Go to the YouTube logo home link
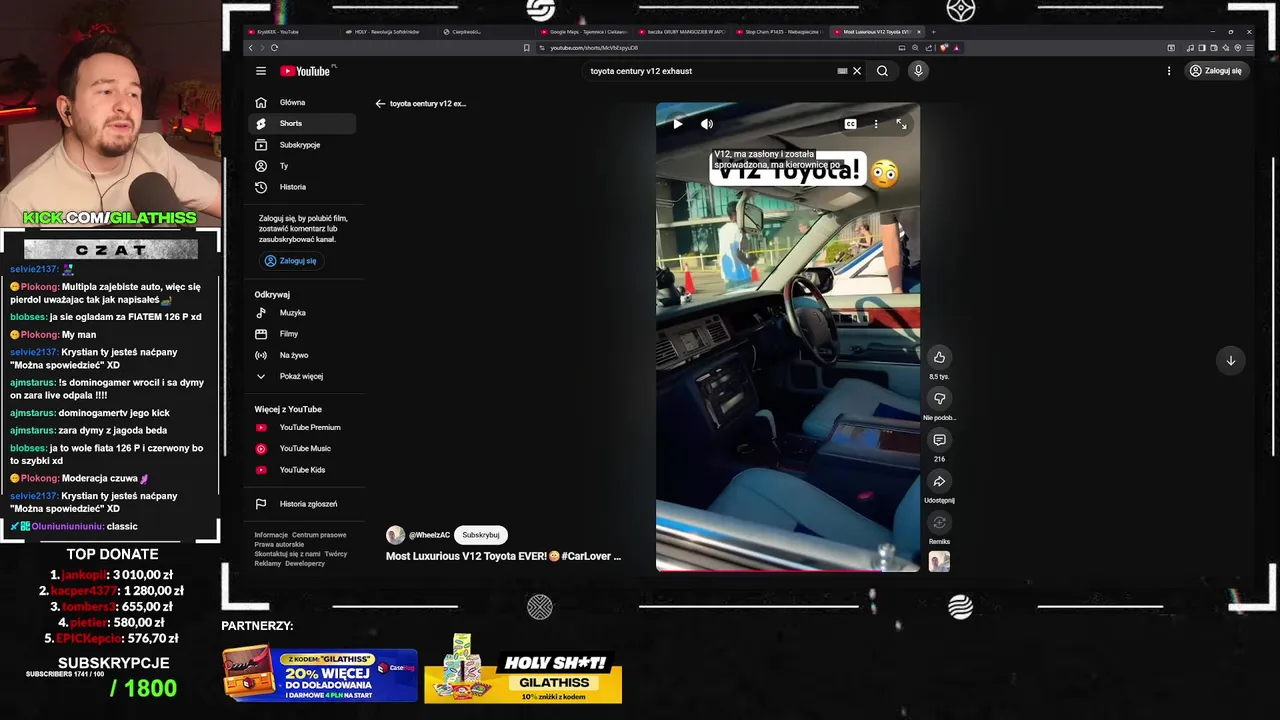Viewport: 1280px width, 720px height. click(x=307, y=71)
